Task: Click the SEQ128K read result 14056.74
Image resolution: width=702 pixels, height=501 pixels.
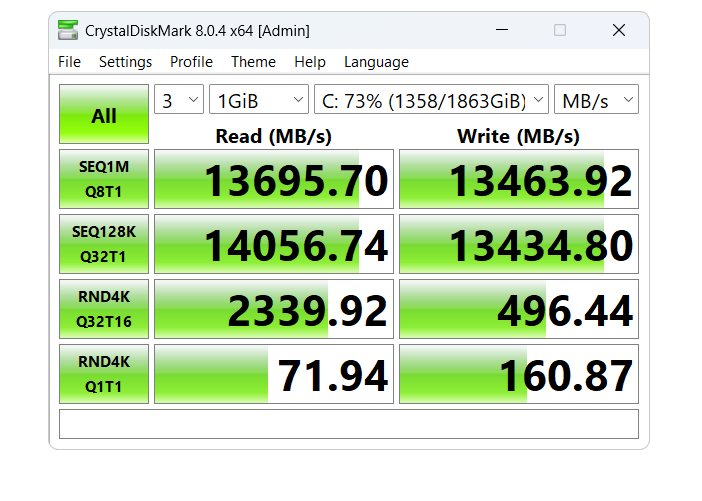Action: pyautogui.click(x=274, y=244)
